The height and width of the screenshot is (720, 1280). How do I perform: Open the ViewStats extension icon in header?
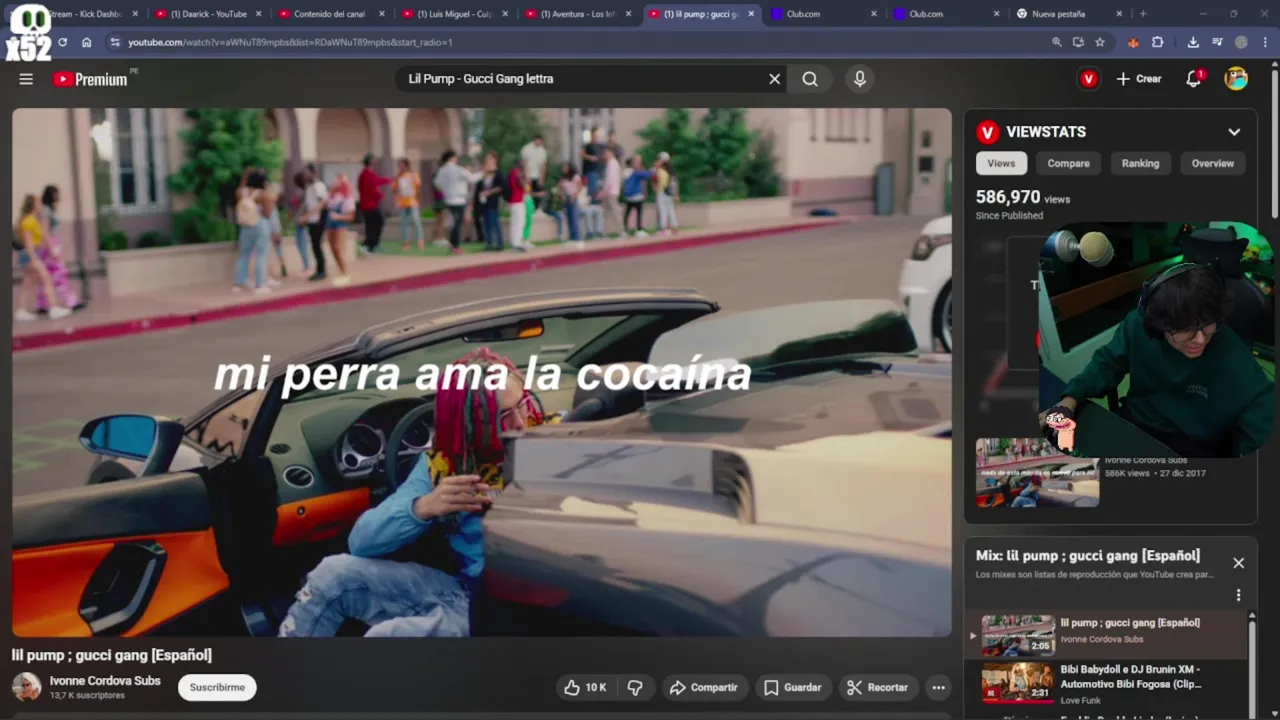pos(1088,79)
